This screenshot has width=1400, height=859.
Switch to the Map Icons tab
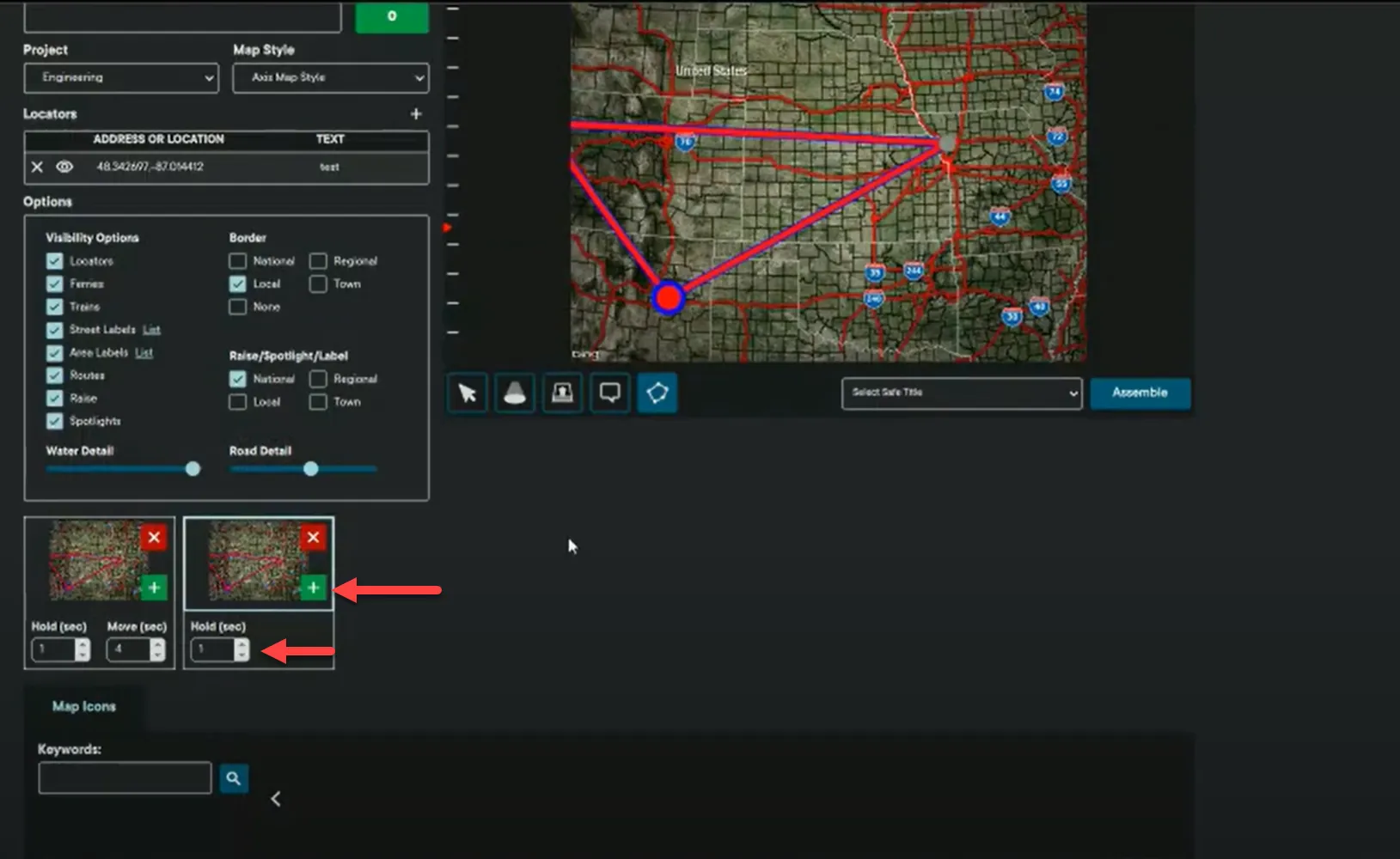click(x=84, y=706)
